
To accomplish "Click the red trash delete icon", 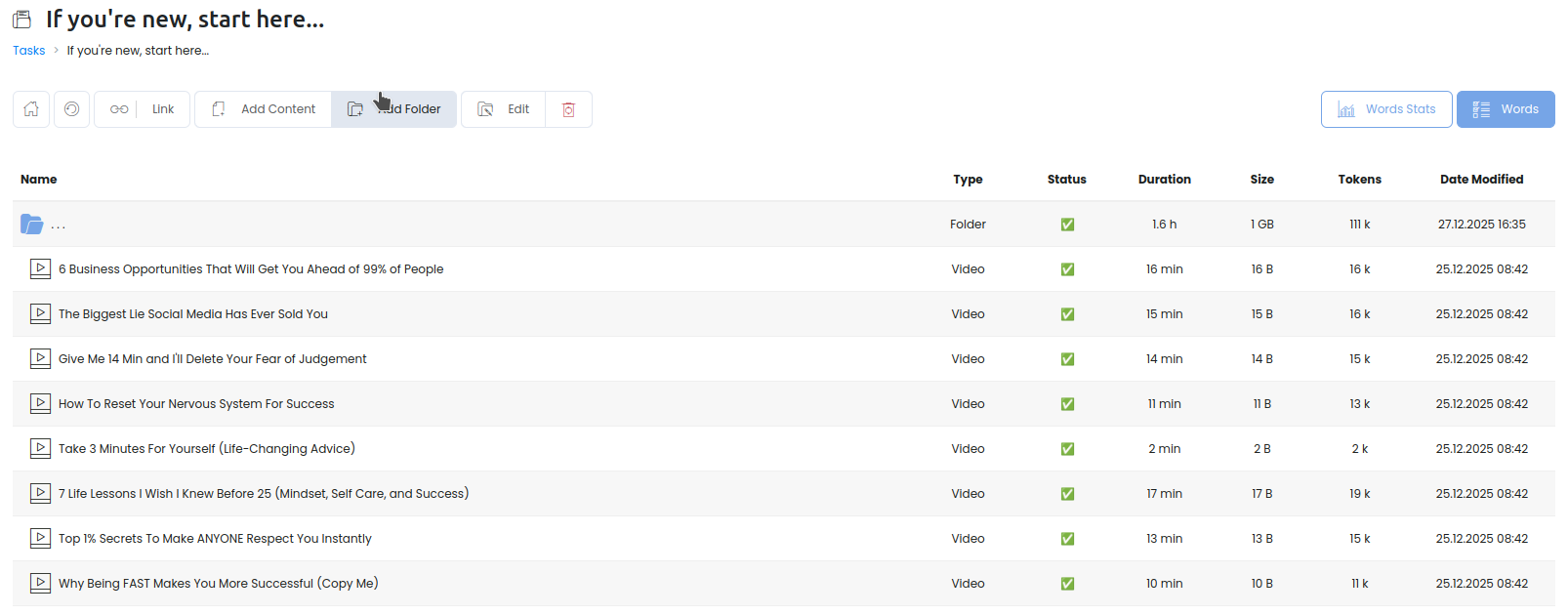I will coord(568,109).
